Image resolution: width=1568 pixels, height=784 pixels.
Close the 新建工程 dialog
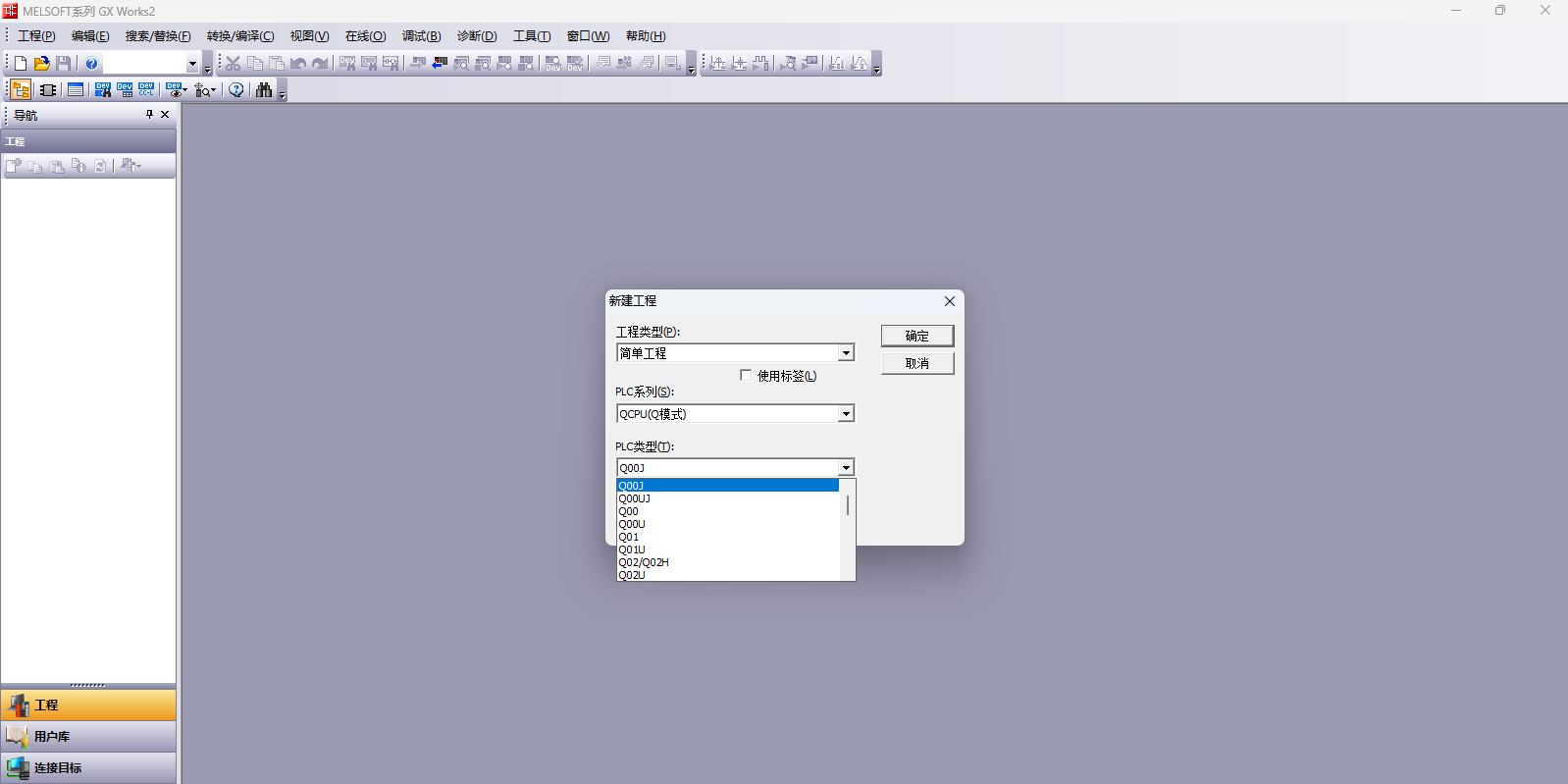coord(950,301)
